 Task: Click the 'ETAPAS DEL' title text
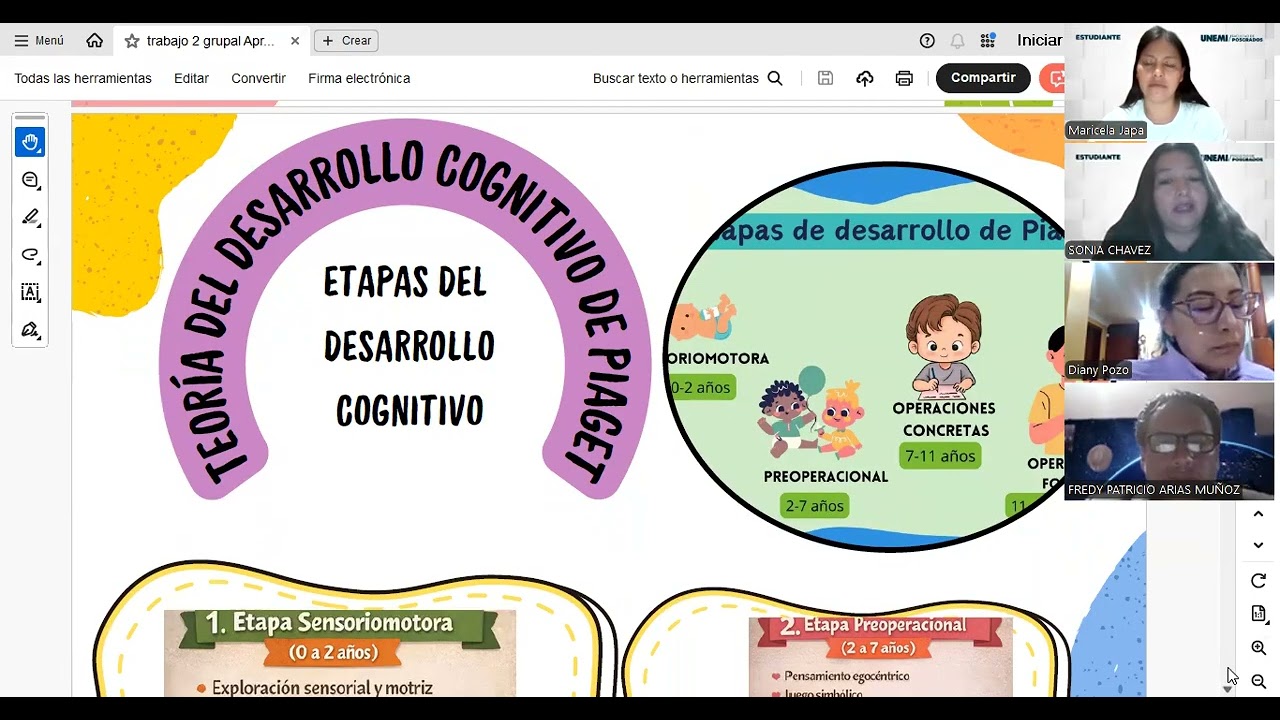pos(405,283)
